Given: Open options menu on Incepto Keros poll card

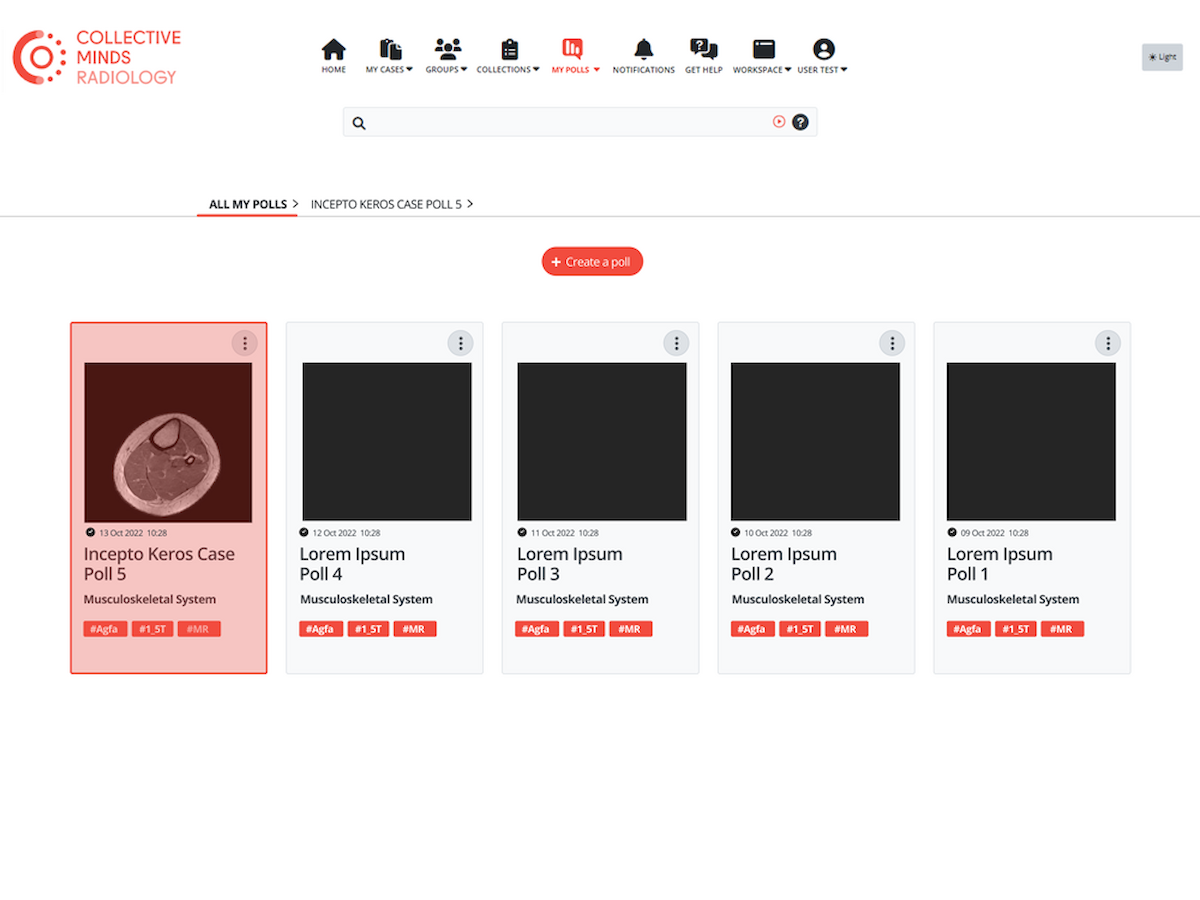Looking at the screenshot, I should click(x=244, y=343).
